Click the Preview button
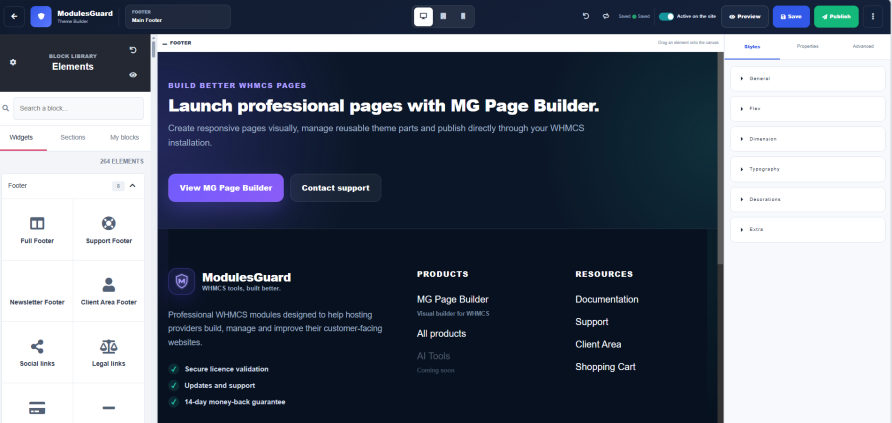This screenshot has width=892, height=423. point(745,16)
